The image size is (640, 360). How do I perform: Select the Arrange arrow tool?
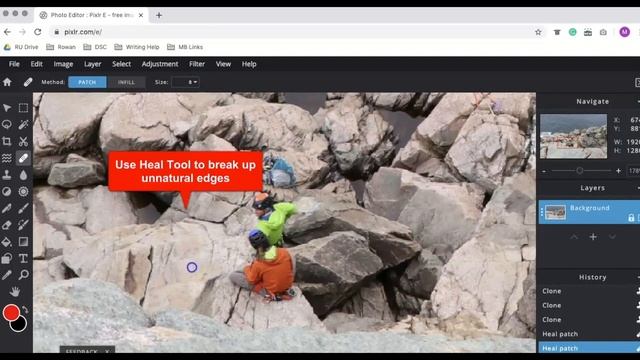(7, 108)
